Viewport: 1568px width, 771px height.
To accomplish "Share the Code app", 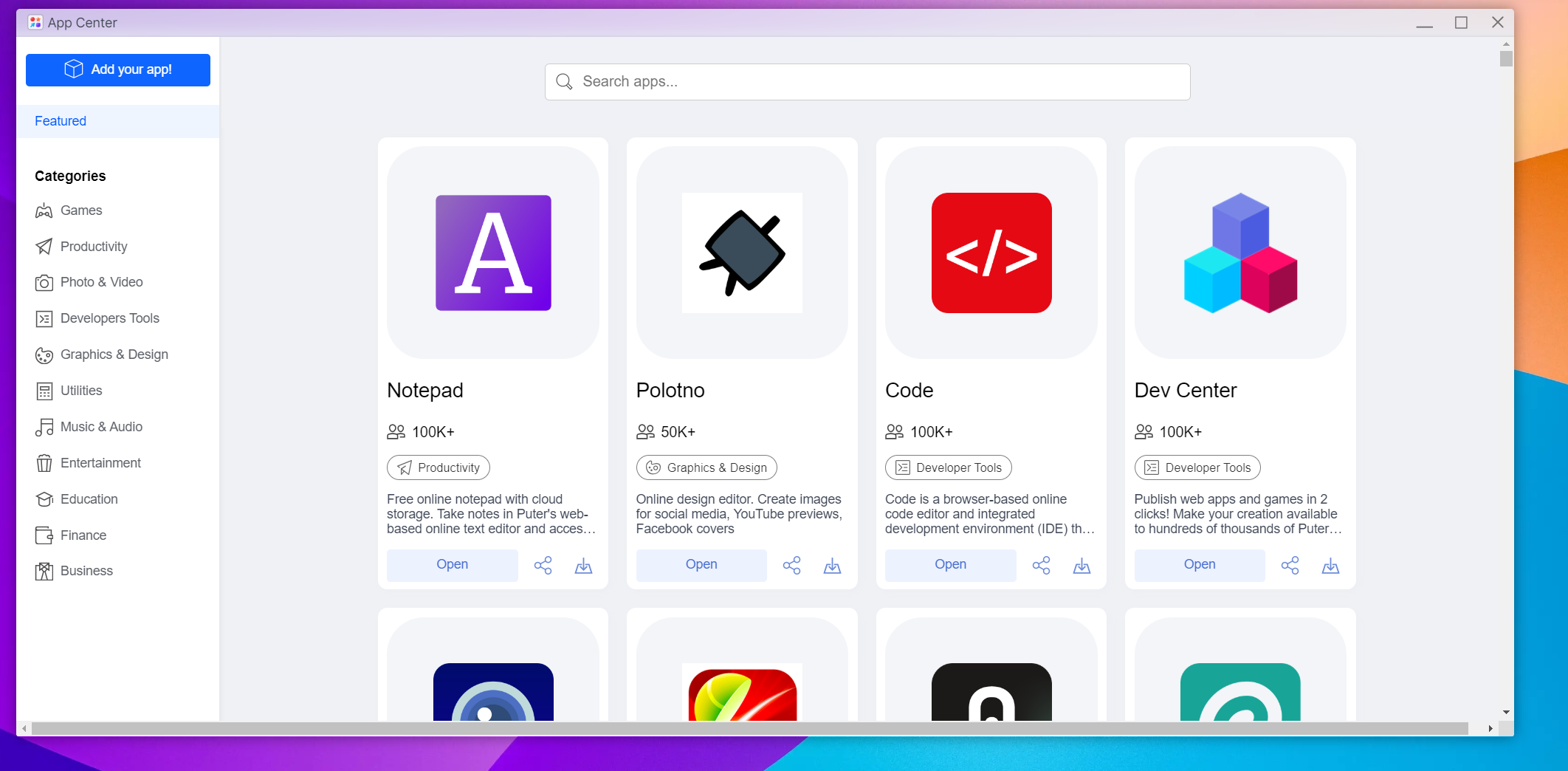I will tap(1041, 566).
